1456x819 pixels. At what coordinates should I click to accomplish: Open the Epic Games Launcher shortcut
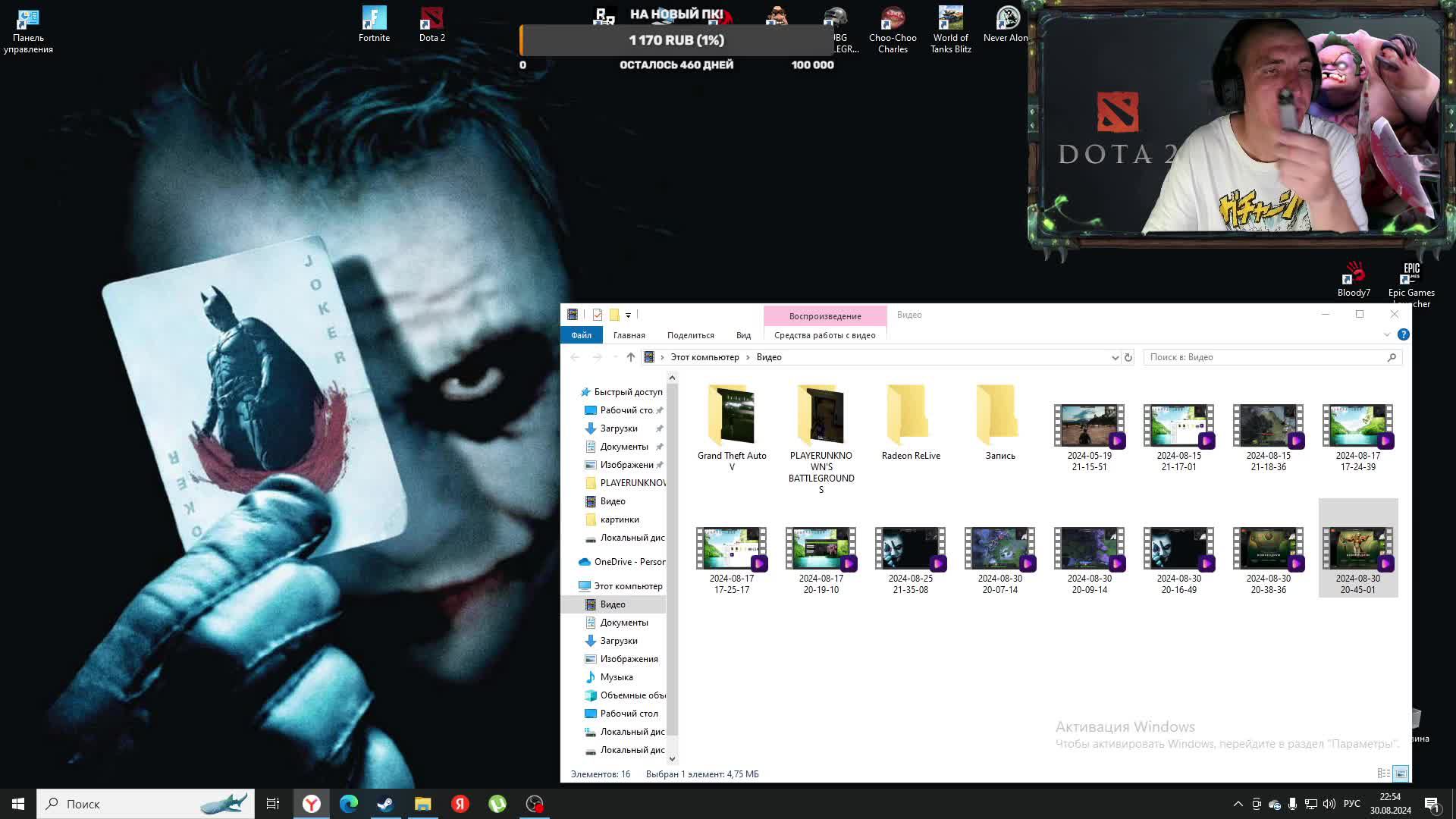(x=1410, y=285)
